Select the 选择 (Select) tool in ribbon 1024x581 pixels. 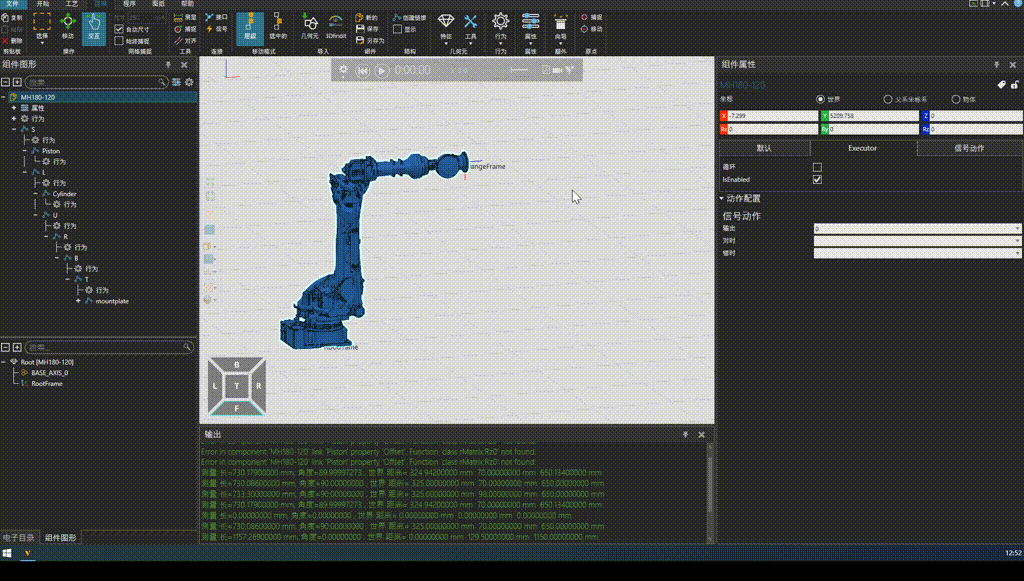[42, 26]
